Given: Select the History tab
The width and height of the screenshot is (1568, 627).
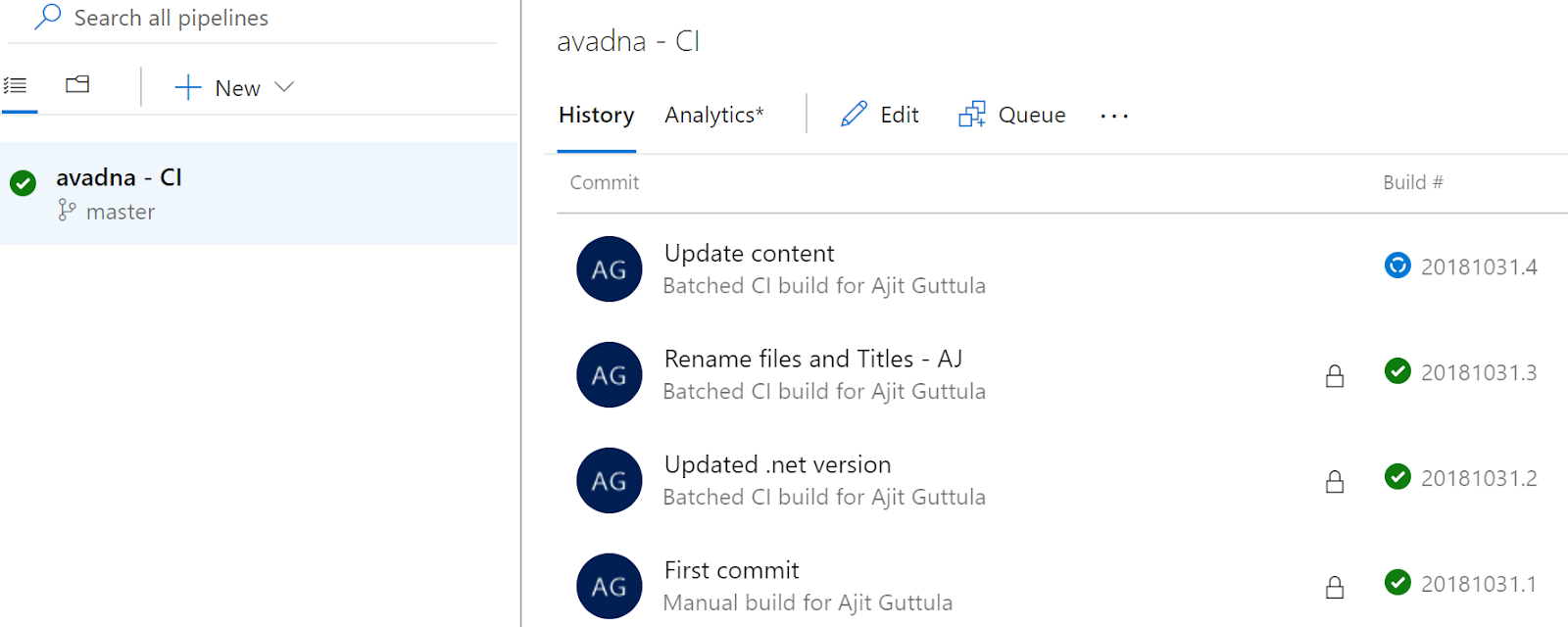Looking at the screenshot, I should tap(595, 114).
